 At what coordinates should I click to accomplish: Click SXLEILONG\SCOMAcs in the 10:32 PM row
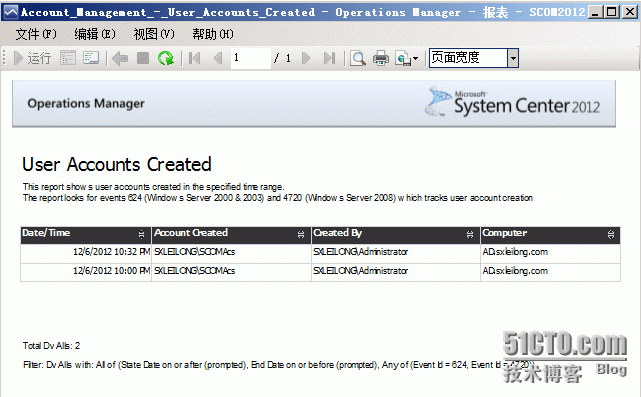[195, 252]
